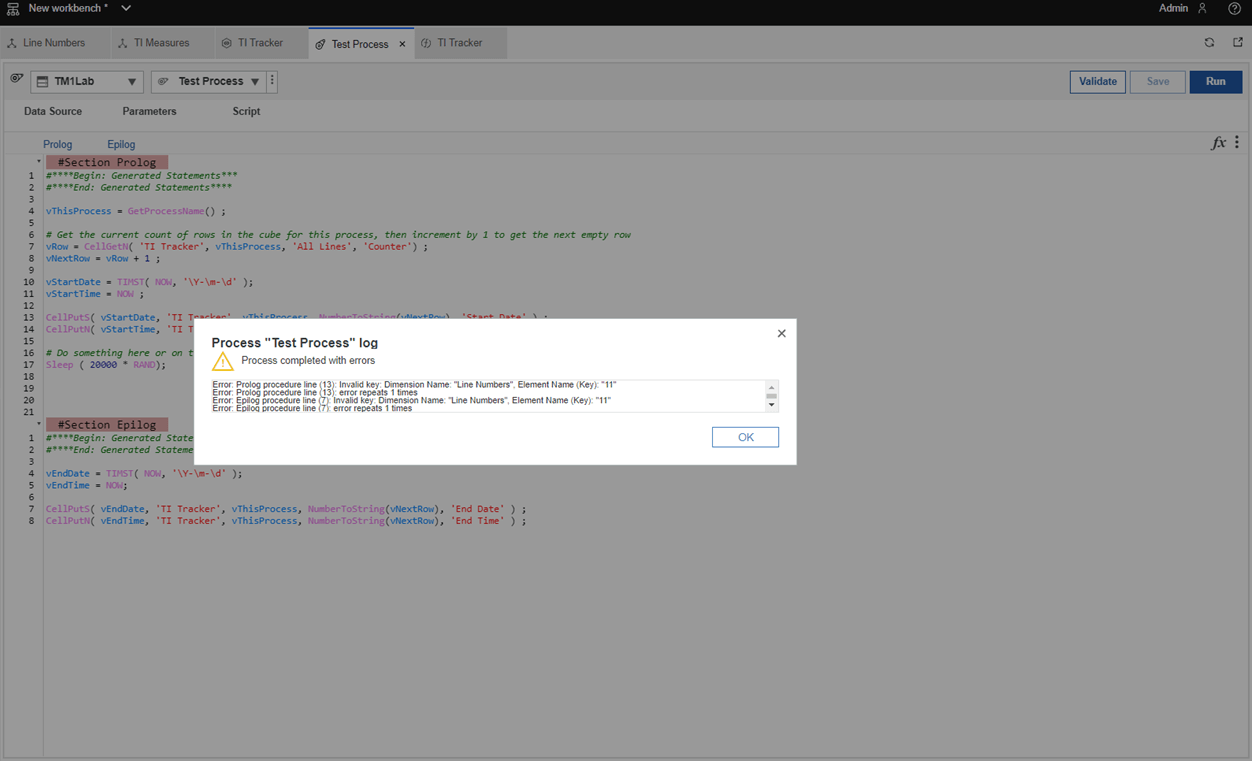
Task: Click the warning triangle icon in the dialog
Action: (222, 361)
